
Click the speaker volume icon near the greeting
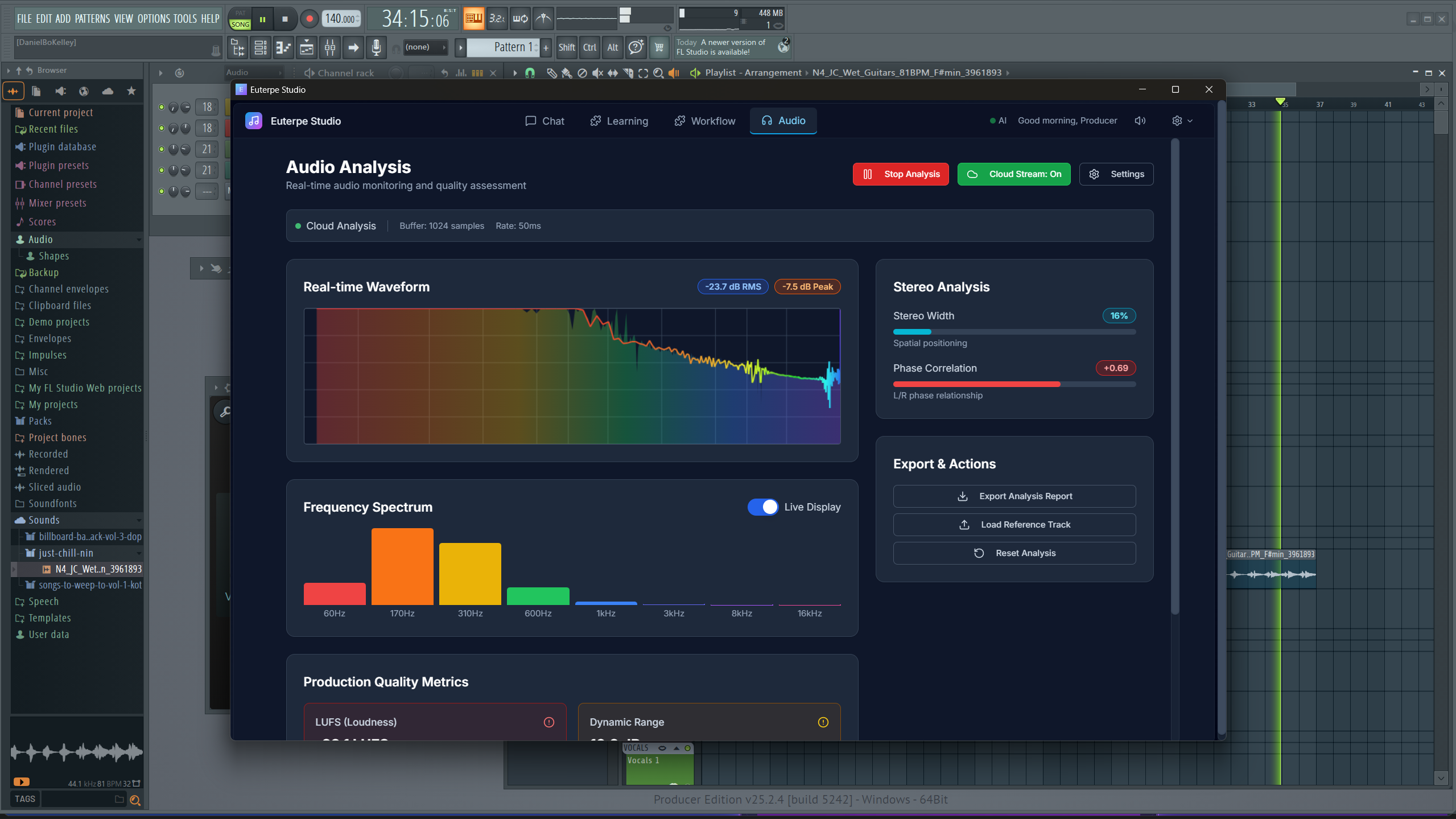point(1140,121)
